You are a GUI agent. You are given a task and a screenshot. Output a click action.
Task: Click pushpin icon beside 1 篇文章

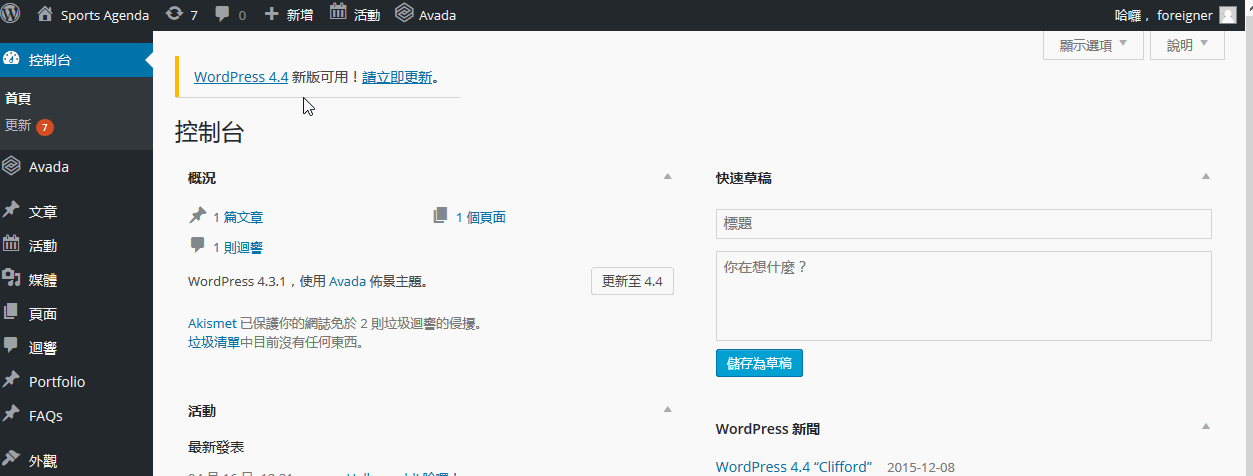click(197, 216)
